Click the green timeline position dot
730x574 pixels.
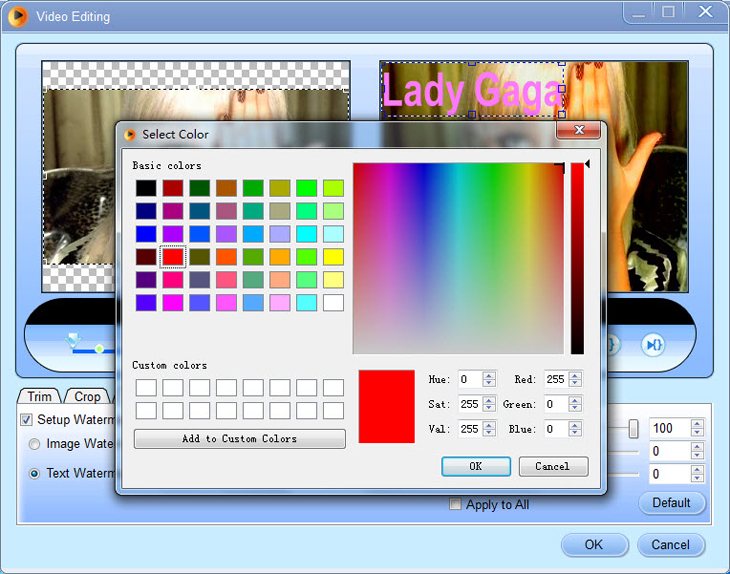[99, 349]
